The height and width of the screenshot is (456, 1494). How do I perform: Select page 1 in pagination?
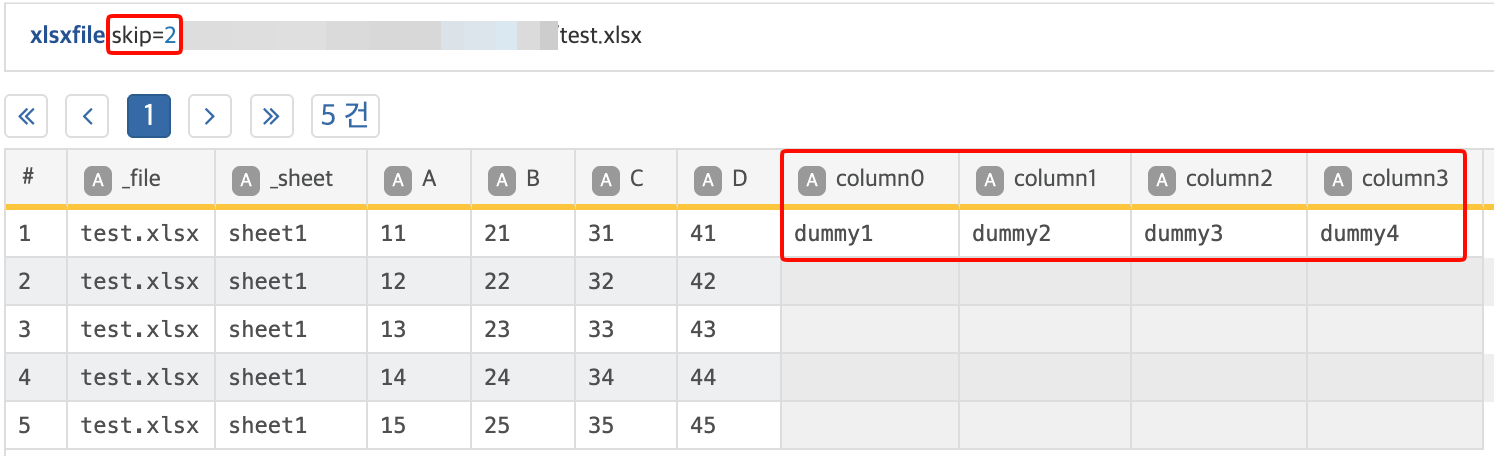coord(148,116)
